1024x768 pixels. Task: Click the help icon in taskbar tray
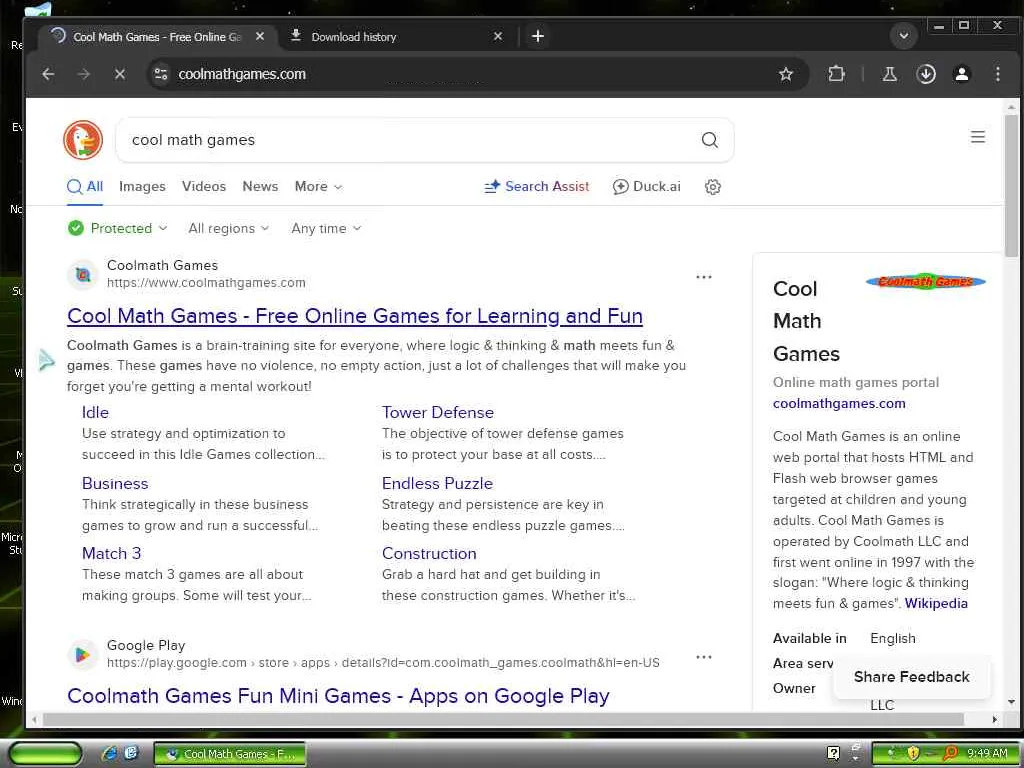click(833, 753)
